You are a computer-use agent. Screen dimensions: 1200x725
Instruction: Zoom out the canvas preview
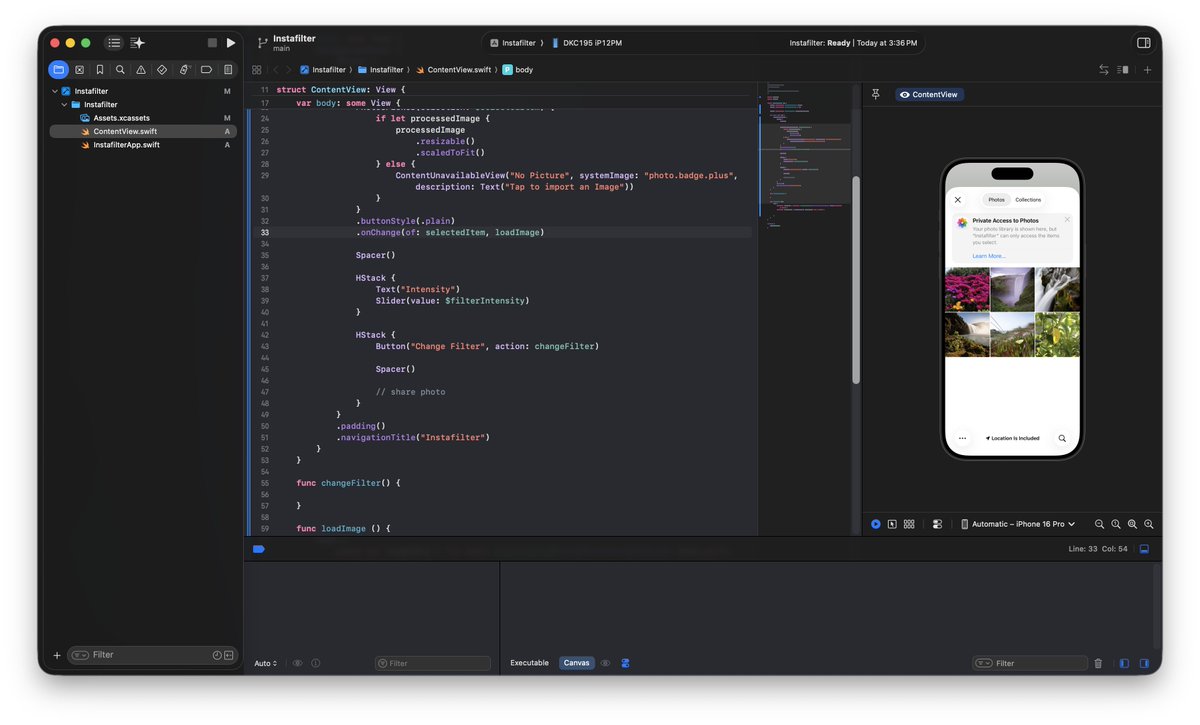click(x=1099, y=524)
